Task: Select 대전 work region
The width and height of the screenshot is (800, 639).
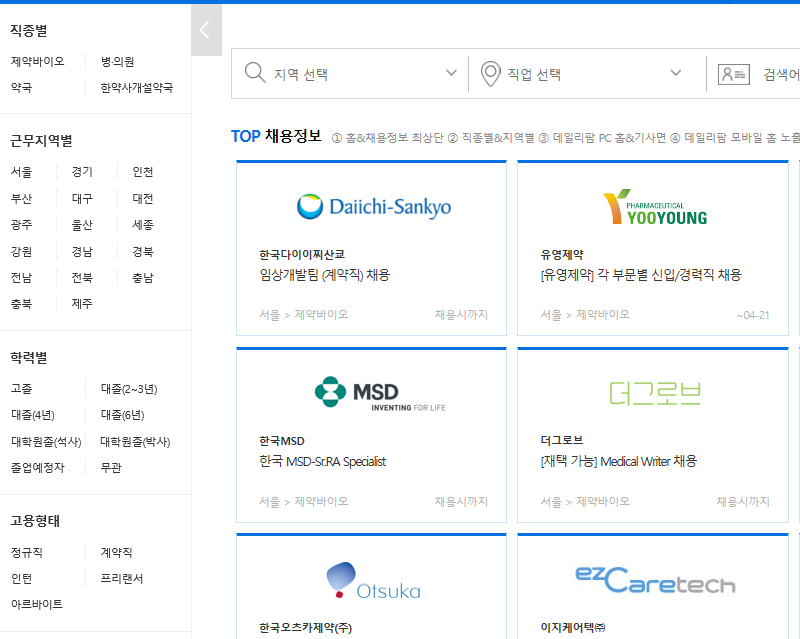Action: [x=143, y=199]
